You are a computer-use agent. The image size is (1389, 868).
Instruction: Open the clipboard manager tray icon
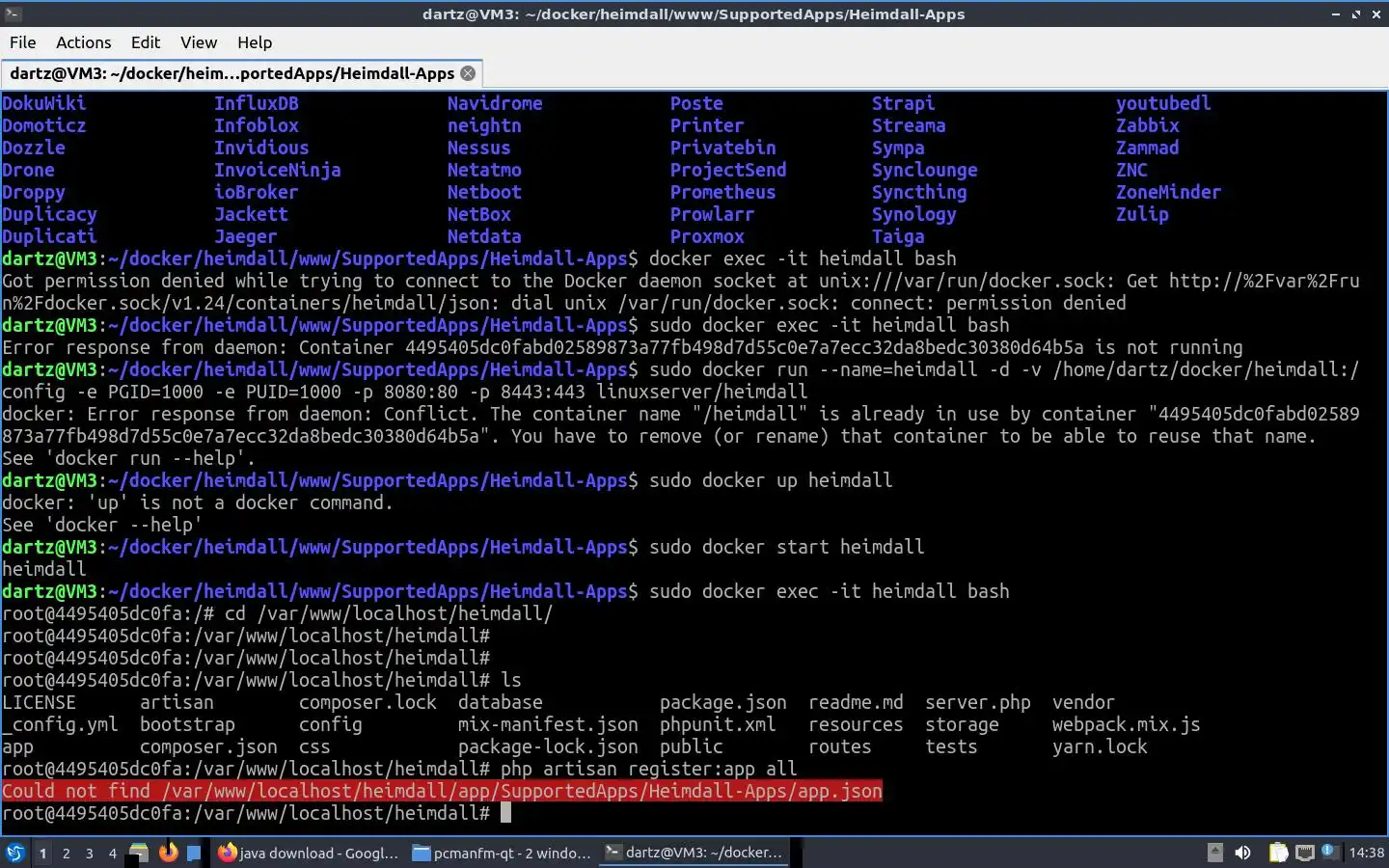click(x=1278, y=853)
